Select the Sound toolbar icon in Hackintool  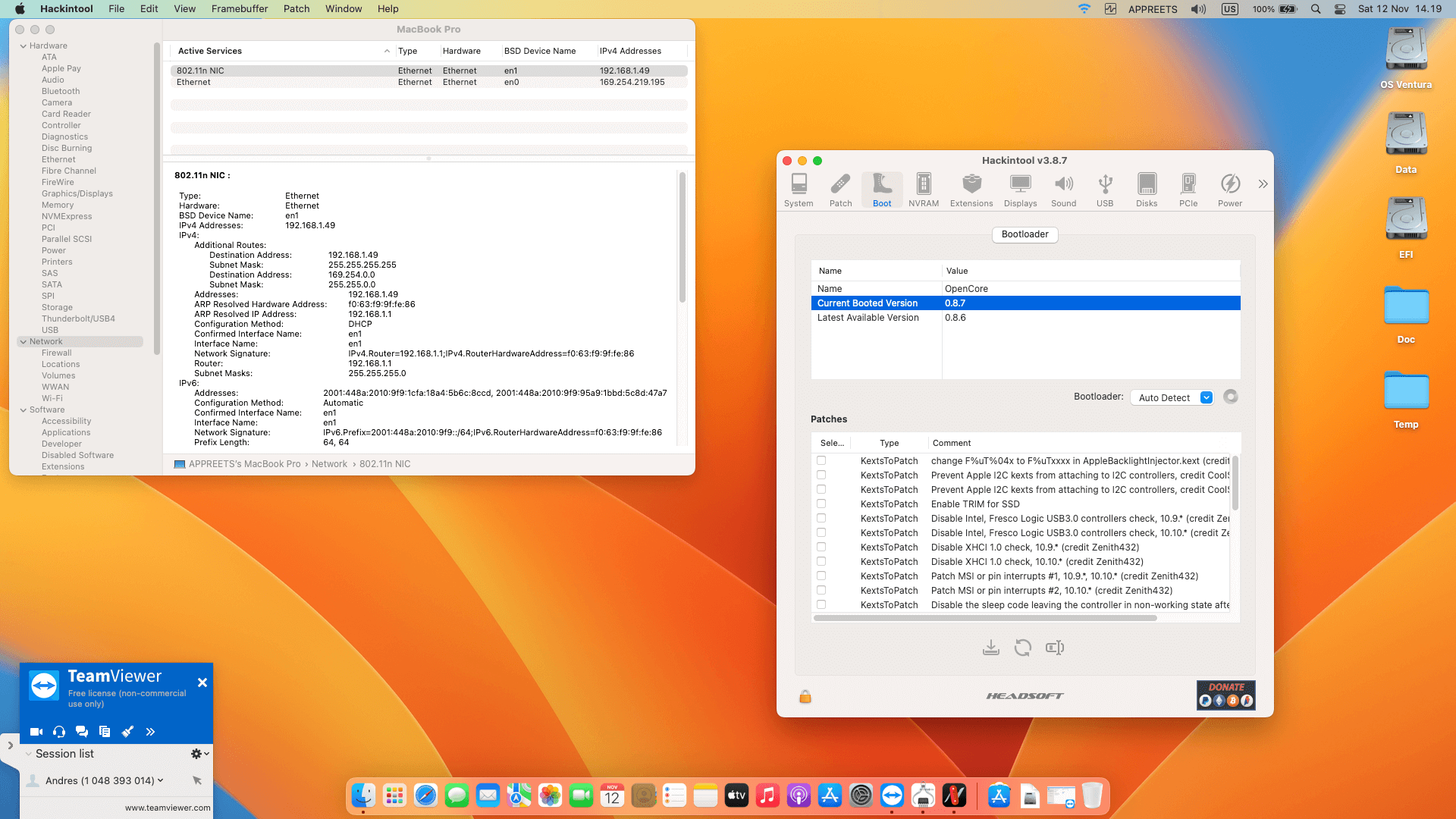coord(1064,190)
